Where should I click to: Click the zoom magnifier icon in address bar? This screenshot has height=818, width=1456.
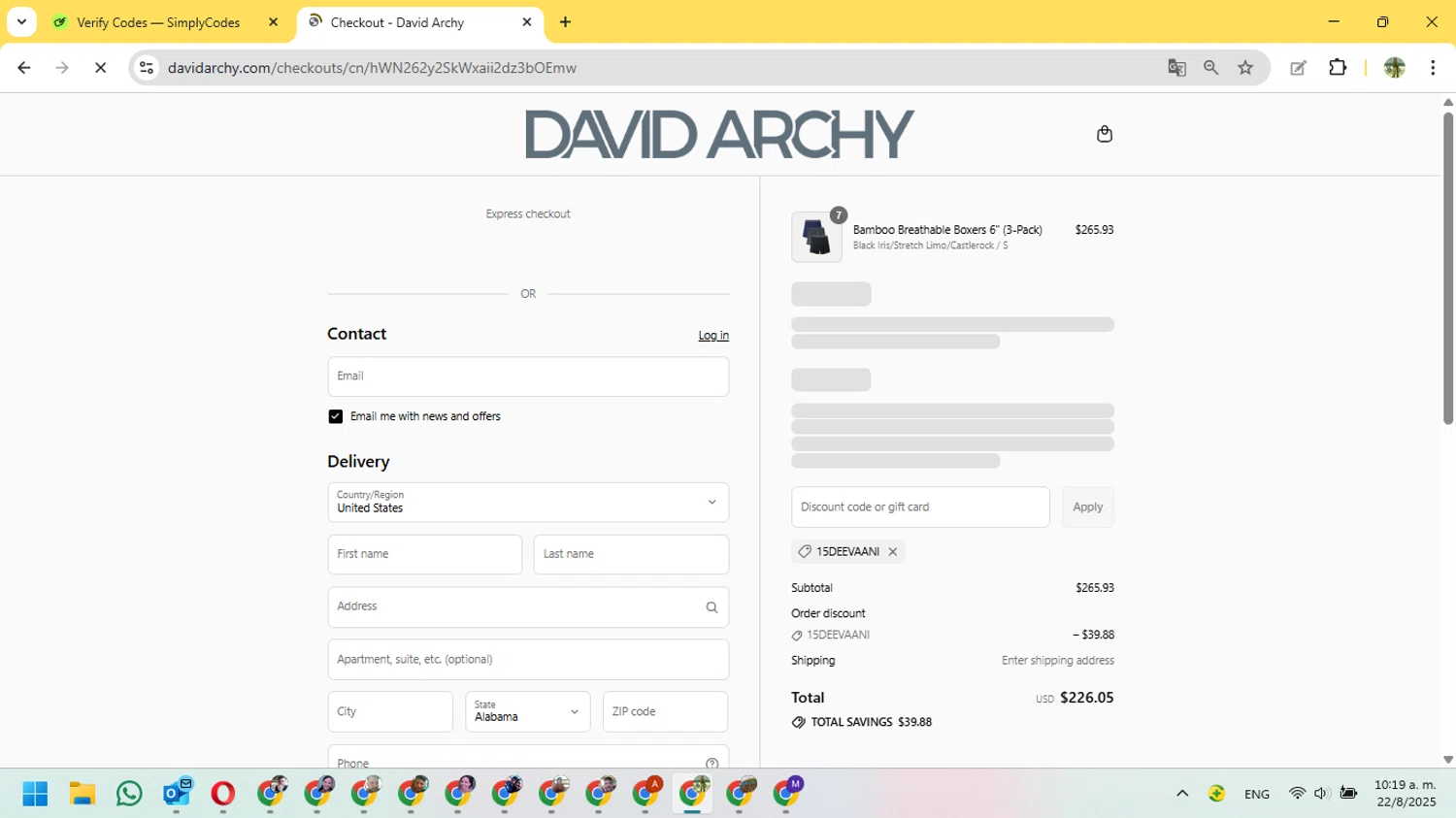1210,68
